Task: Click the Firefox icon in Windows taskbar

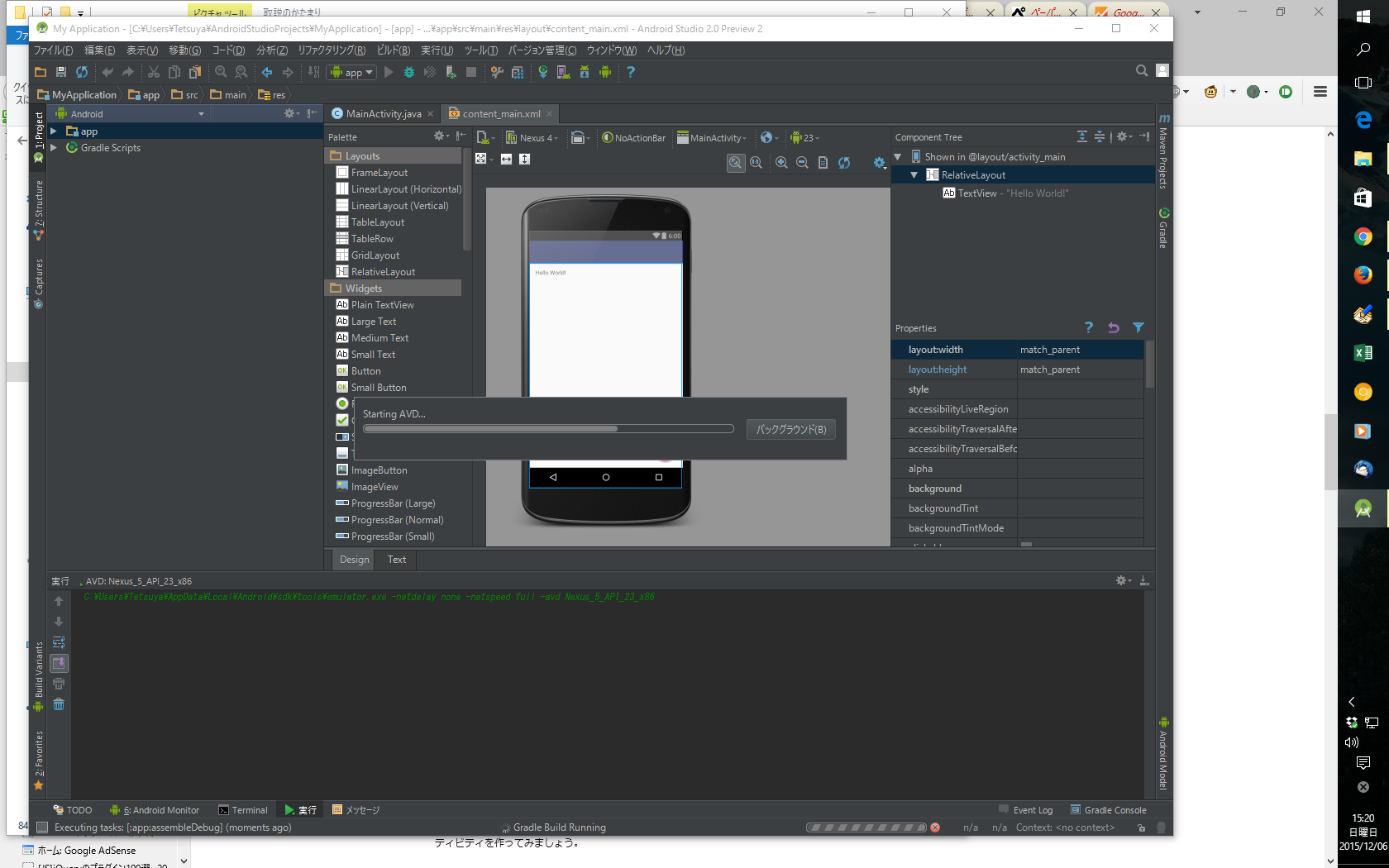Action: coord(1363,275)
